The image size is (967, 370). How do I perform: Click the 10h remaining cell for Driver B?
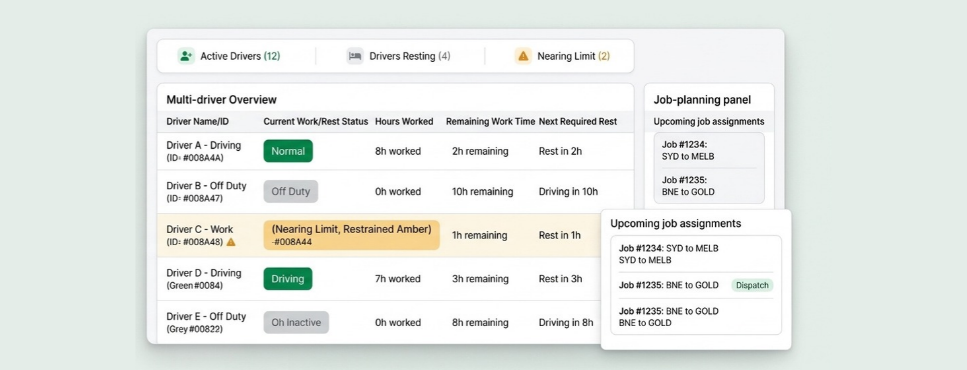(x=482, y=192)
